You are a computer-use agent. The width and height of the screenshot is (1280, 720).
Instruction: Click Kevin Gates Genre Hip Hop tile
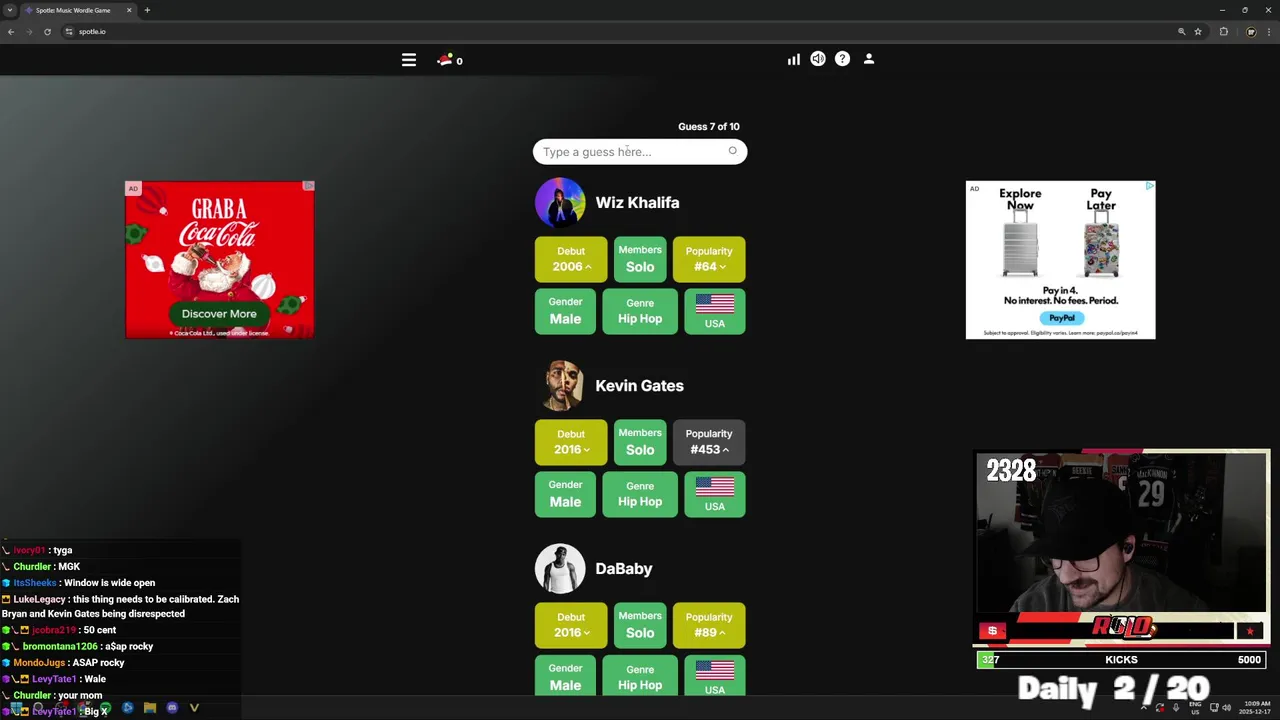coord(640,494)
